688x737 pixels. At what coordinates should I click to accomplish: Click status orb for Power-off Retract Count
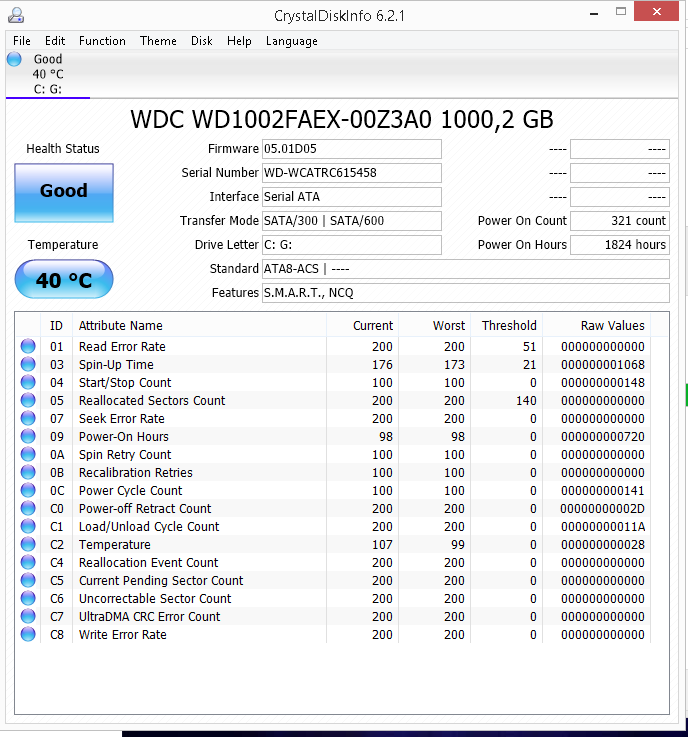coord(28,509)
